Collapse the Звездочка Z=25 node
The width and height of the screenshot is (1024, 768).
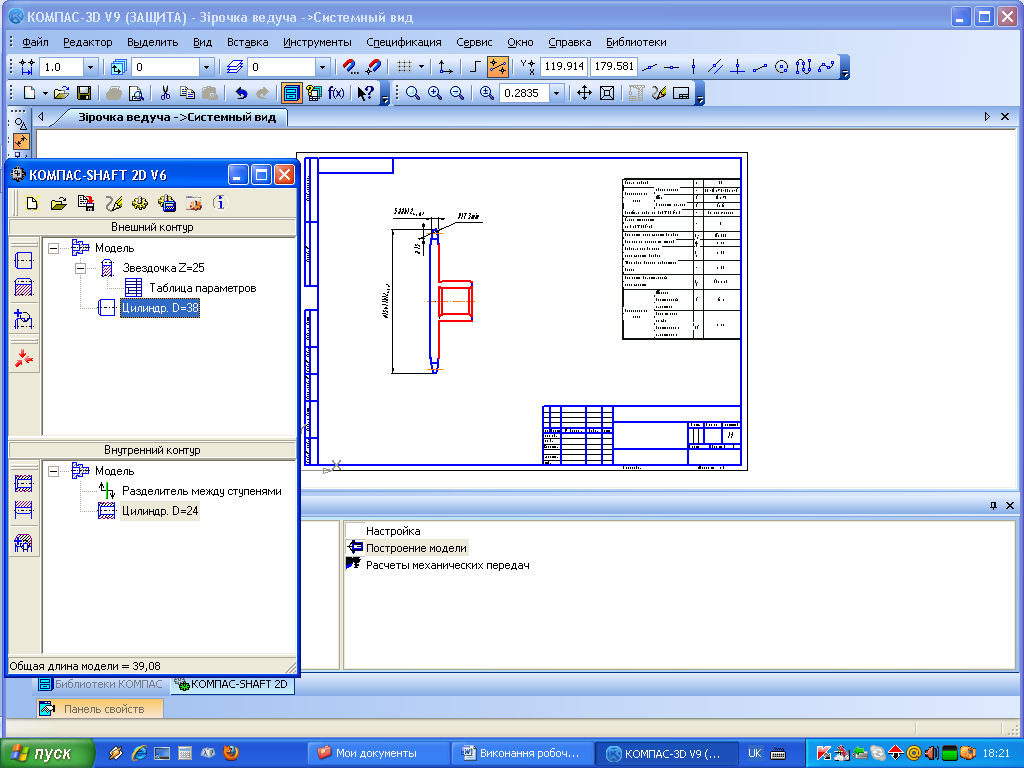80,268
